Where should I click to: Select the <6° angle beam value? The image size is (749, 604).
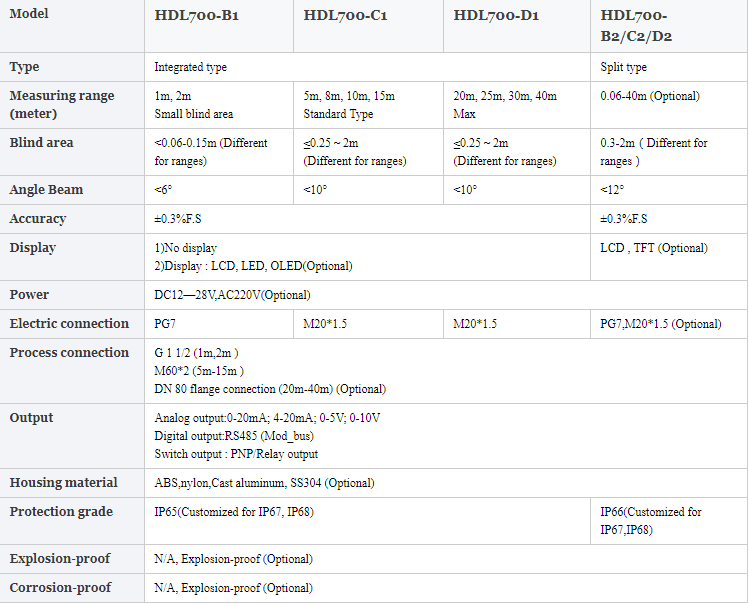tap(163, 190)
